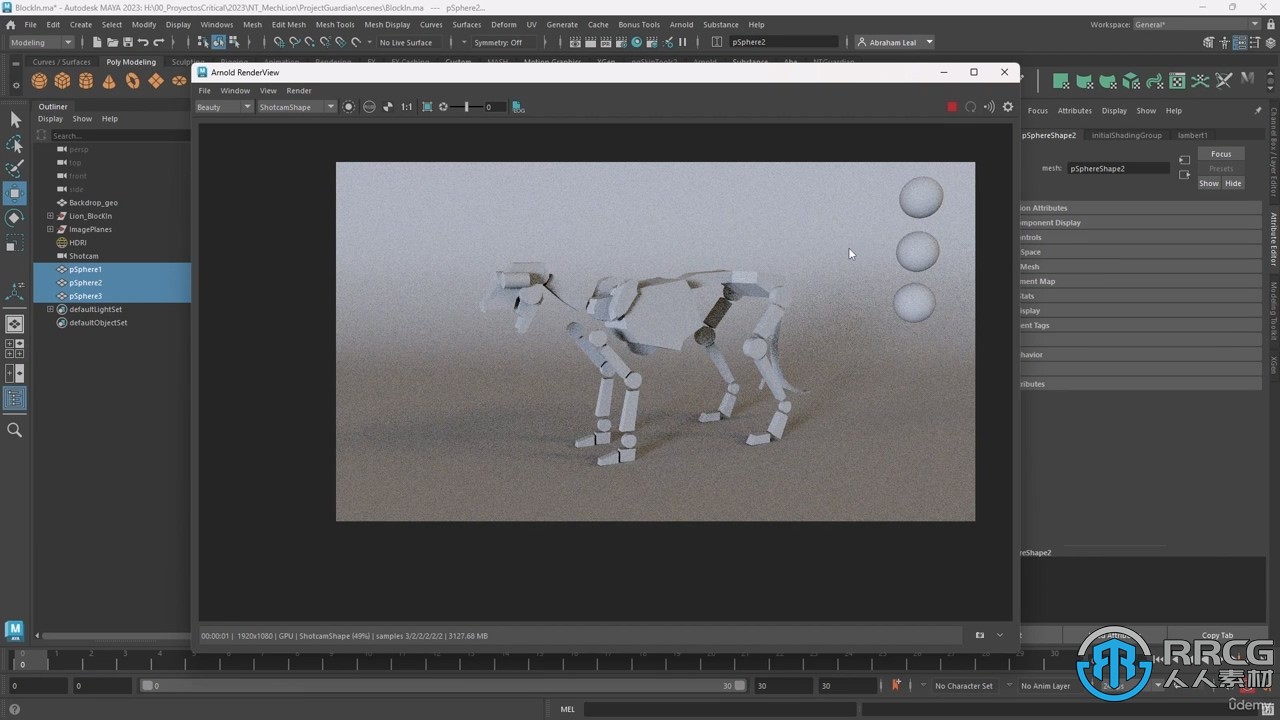Image resolution: width=1280 pixels, height=720 pixels.
Task: Activate the Lasso select tool
Action: coord(15,145)
